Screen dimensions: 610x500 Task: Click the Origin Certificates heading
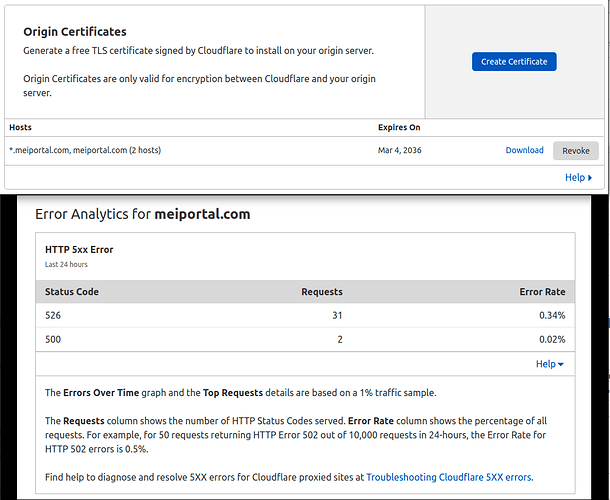(x=75, y=32)
